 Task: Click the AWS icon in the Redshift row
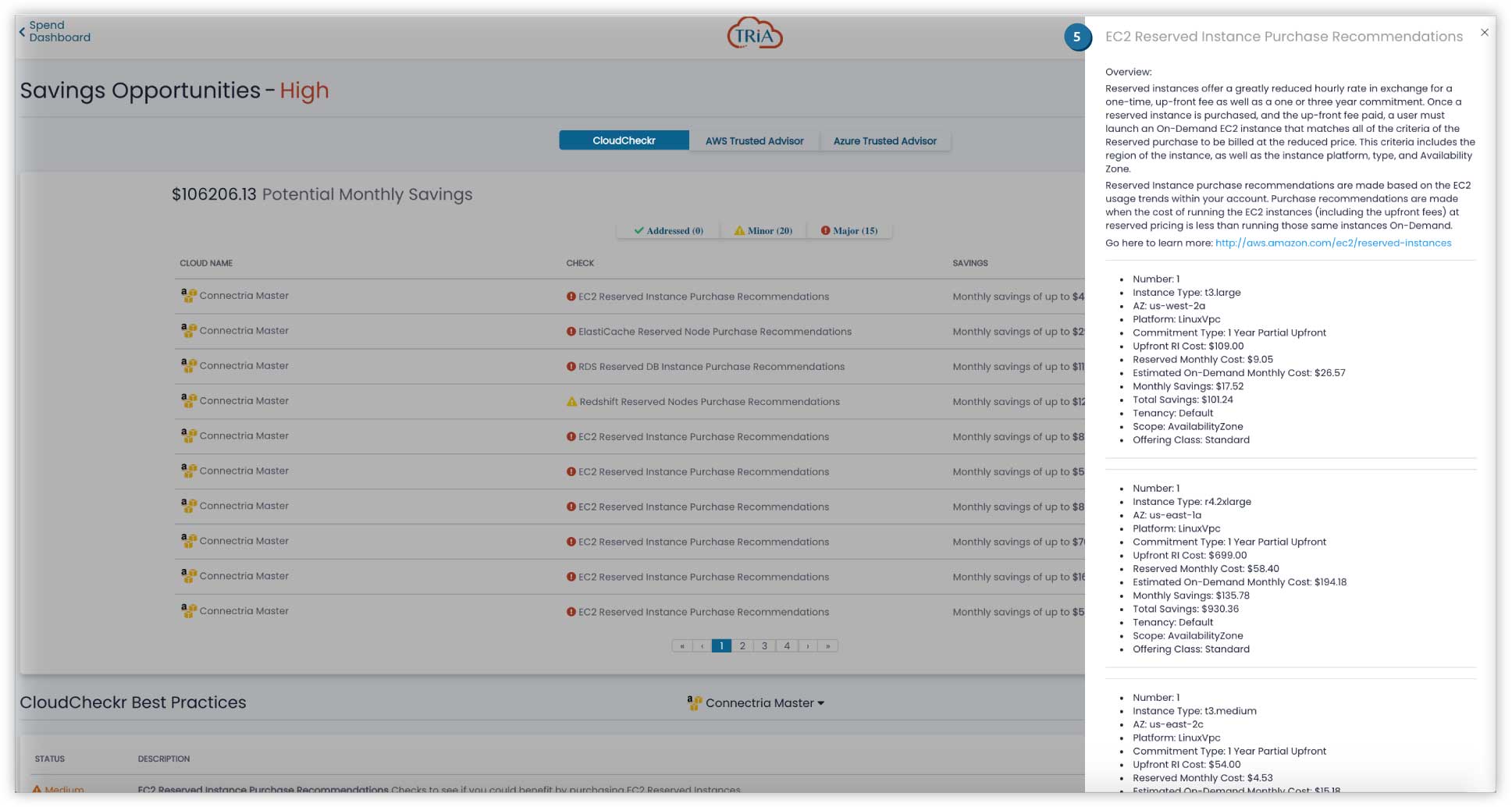(x=188, y=401)
